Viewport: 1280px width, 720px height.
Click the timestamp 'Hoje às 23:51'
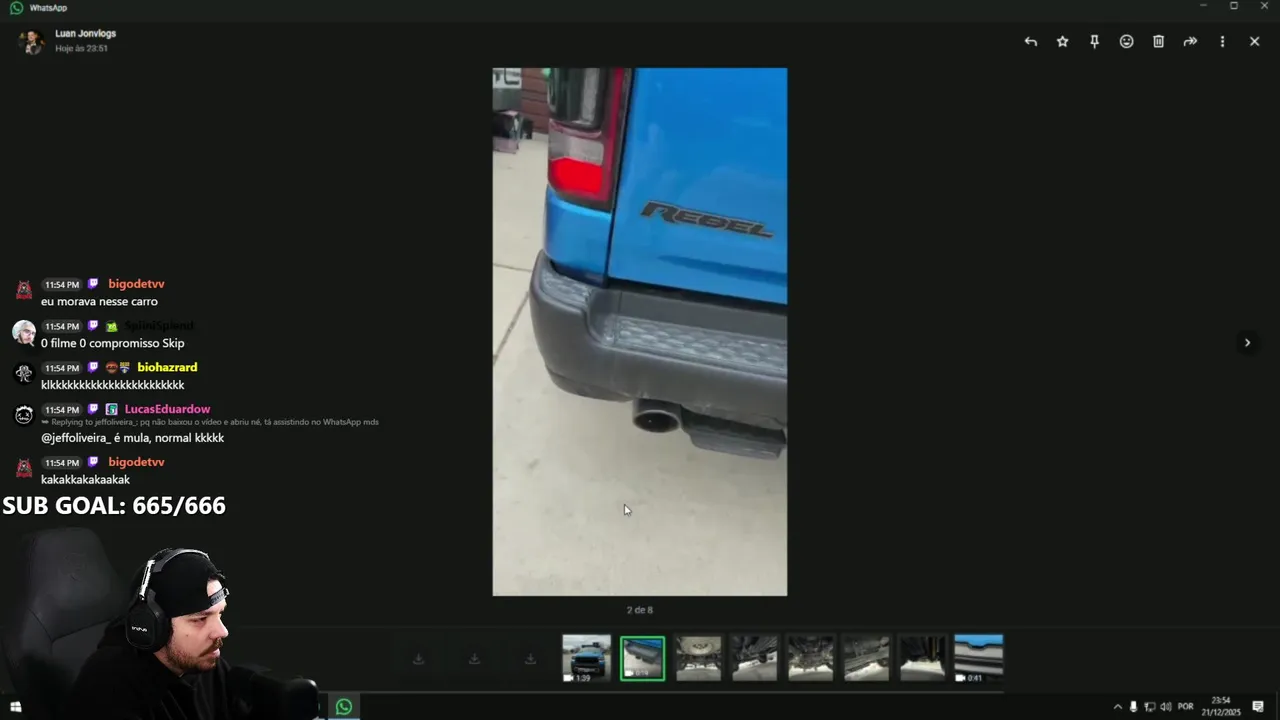point(81,48)
